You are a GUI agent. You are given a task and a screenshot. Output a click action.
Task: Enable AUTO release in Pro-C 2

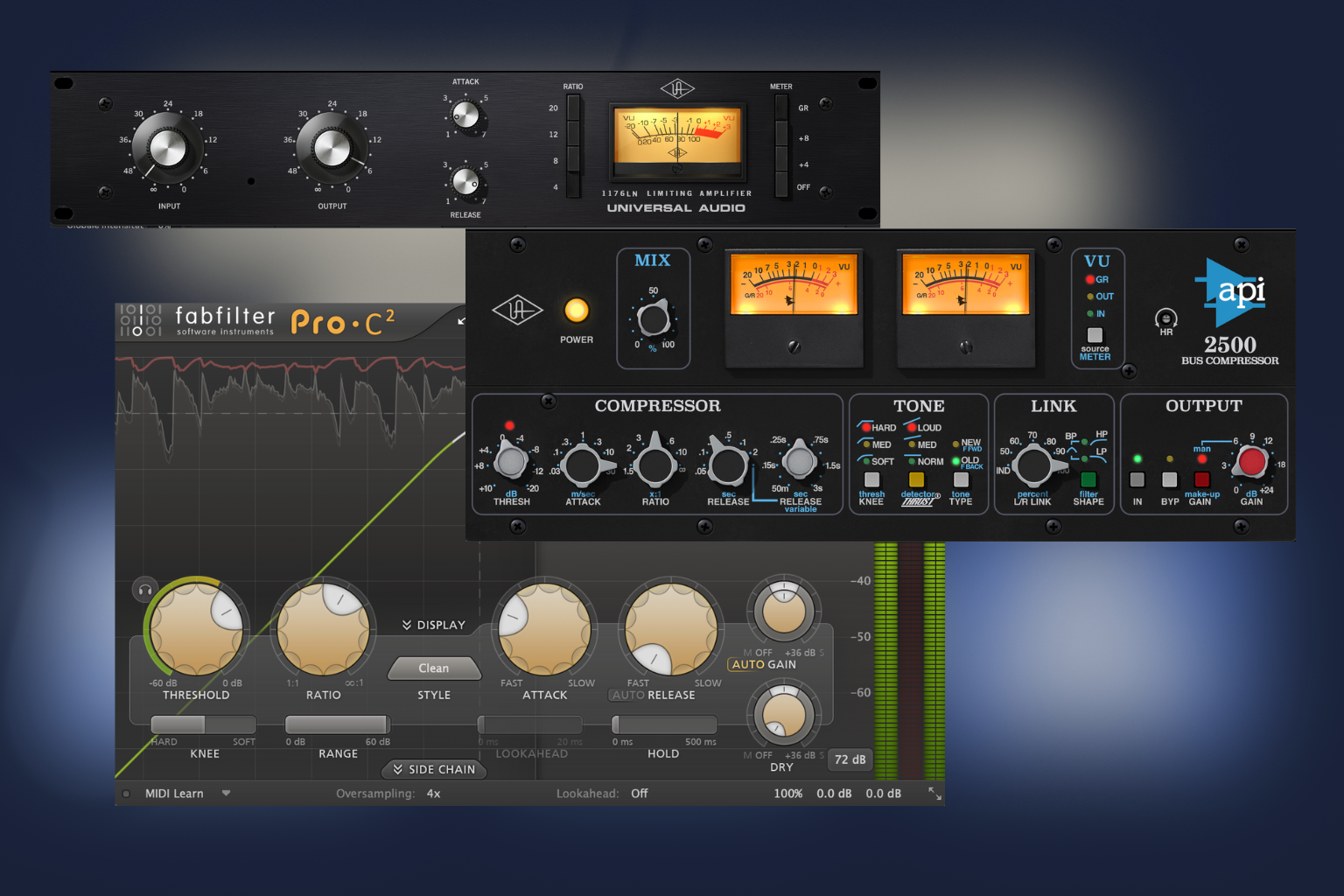(627, 696)
